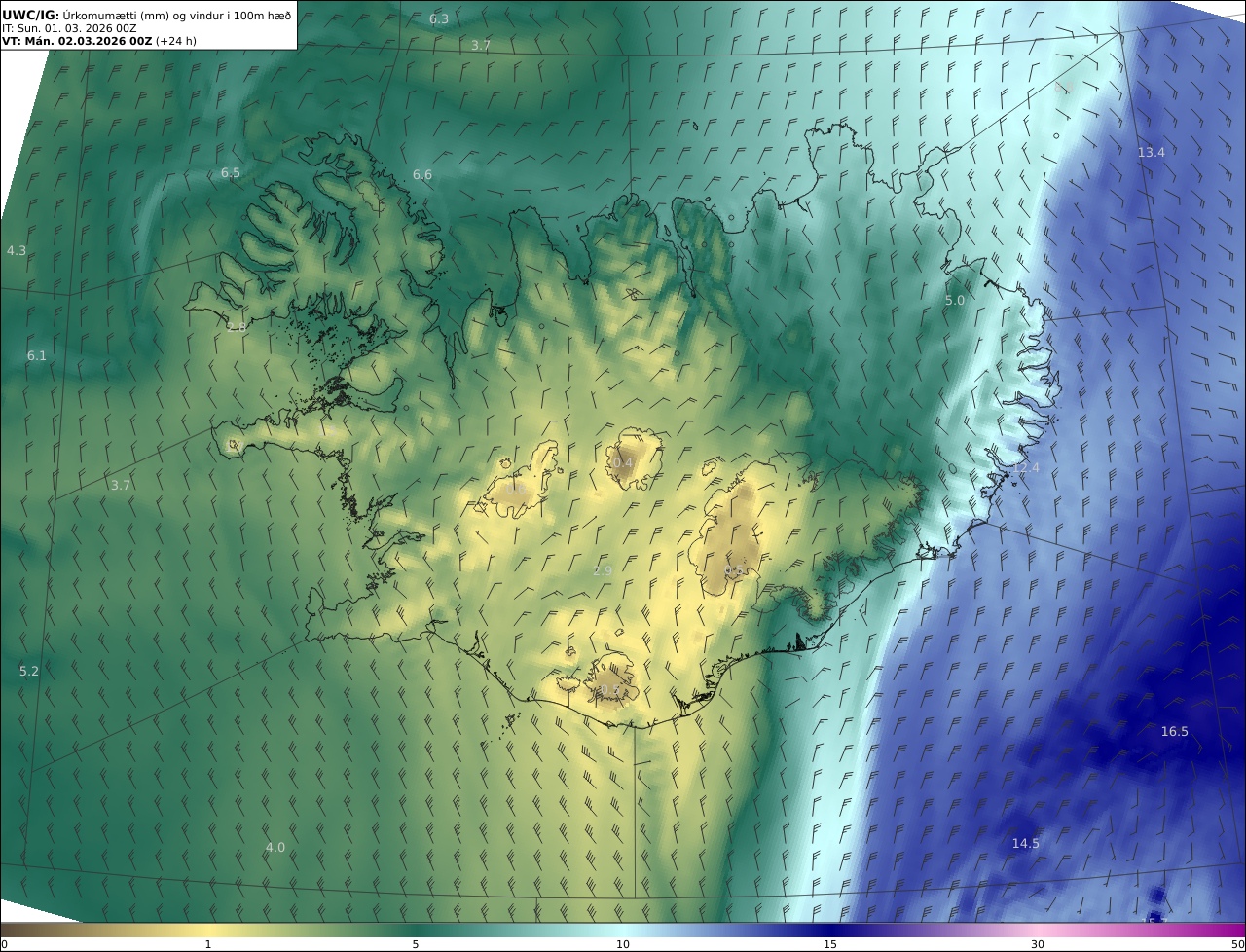The width and height of the screenshot is (1246, 952).
Task: Click the 30 tick label on color scale
Action: pos(1038,944)
